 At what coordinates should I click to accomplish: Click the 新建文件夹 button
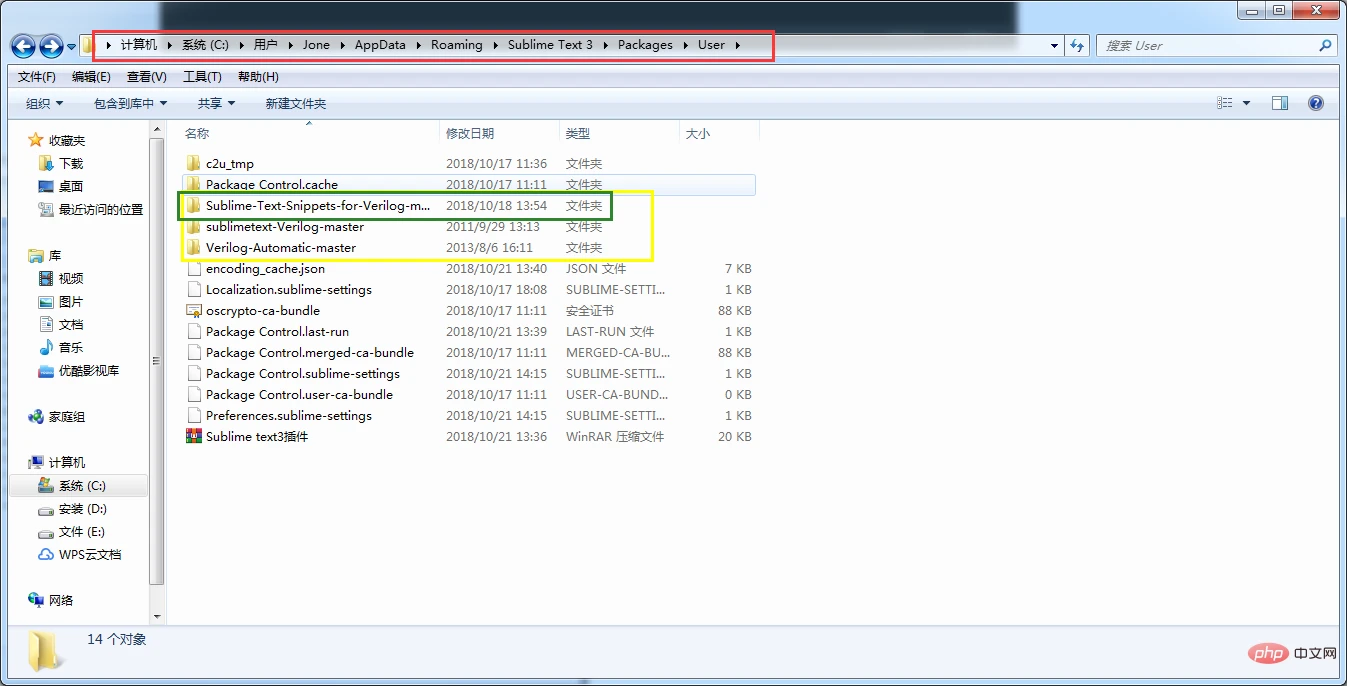click(295, 103)
